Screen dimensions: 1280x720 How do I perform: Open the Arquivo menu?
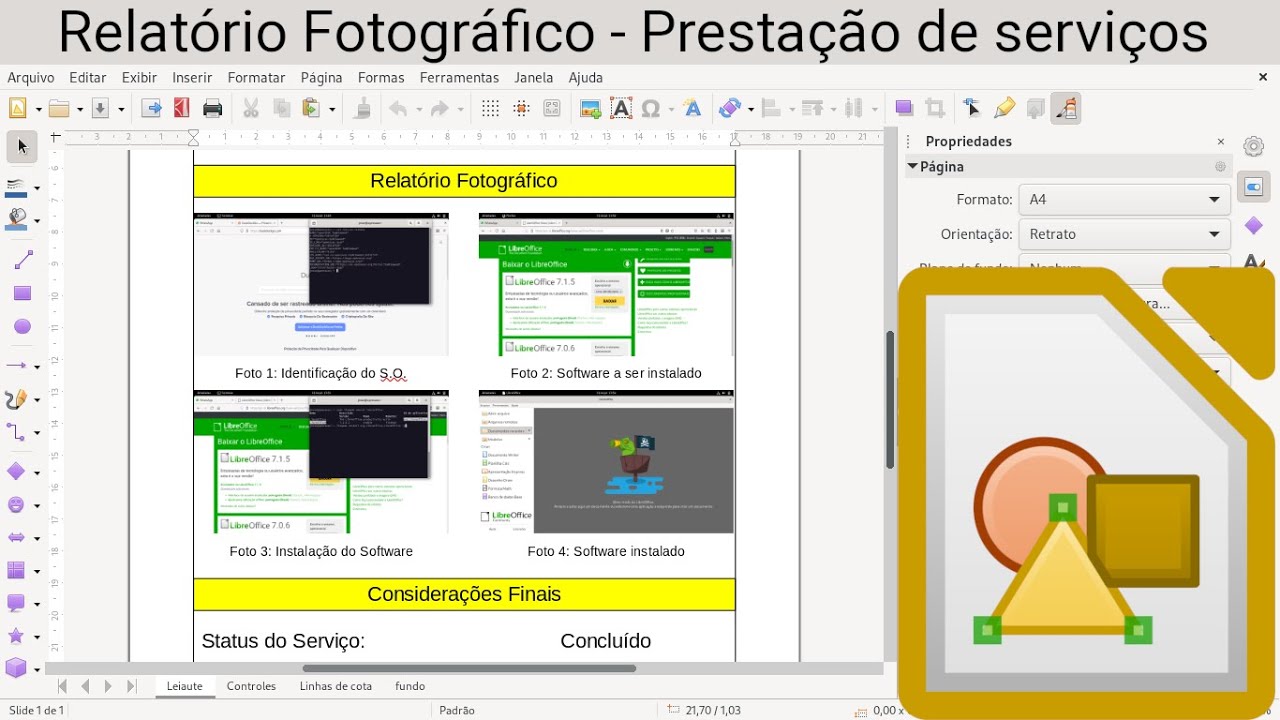coord(31,77)
